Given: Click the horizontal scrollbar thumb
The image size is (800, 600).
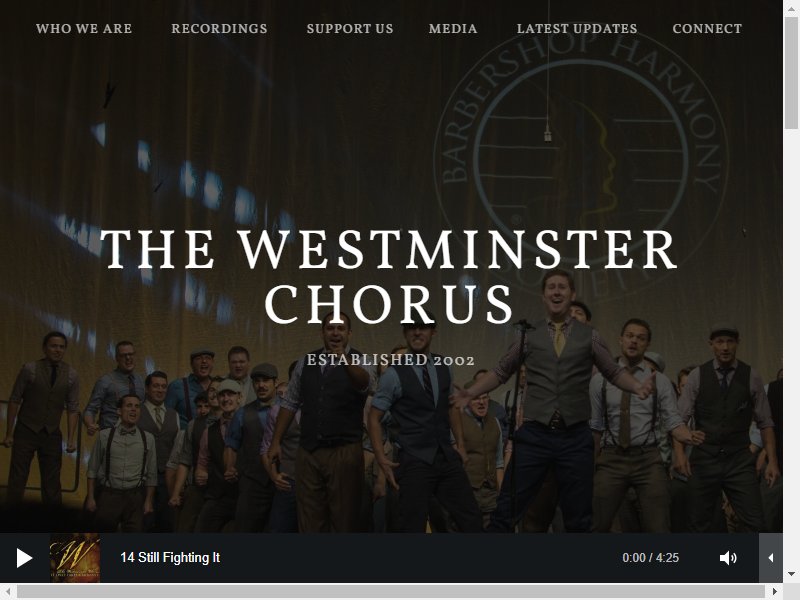Looking at the screenshot, I should coord(390,591).
